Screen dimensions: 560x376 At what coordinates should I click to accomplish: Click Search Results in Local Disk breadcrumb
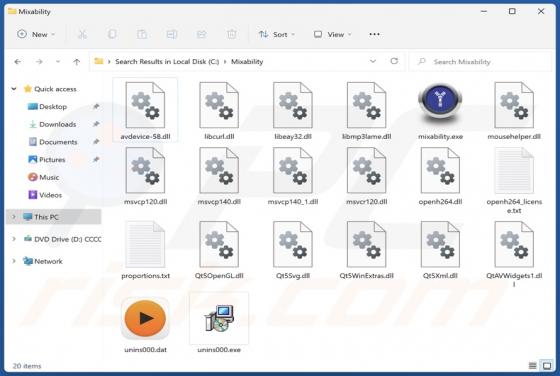pos(167,62)
